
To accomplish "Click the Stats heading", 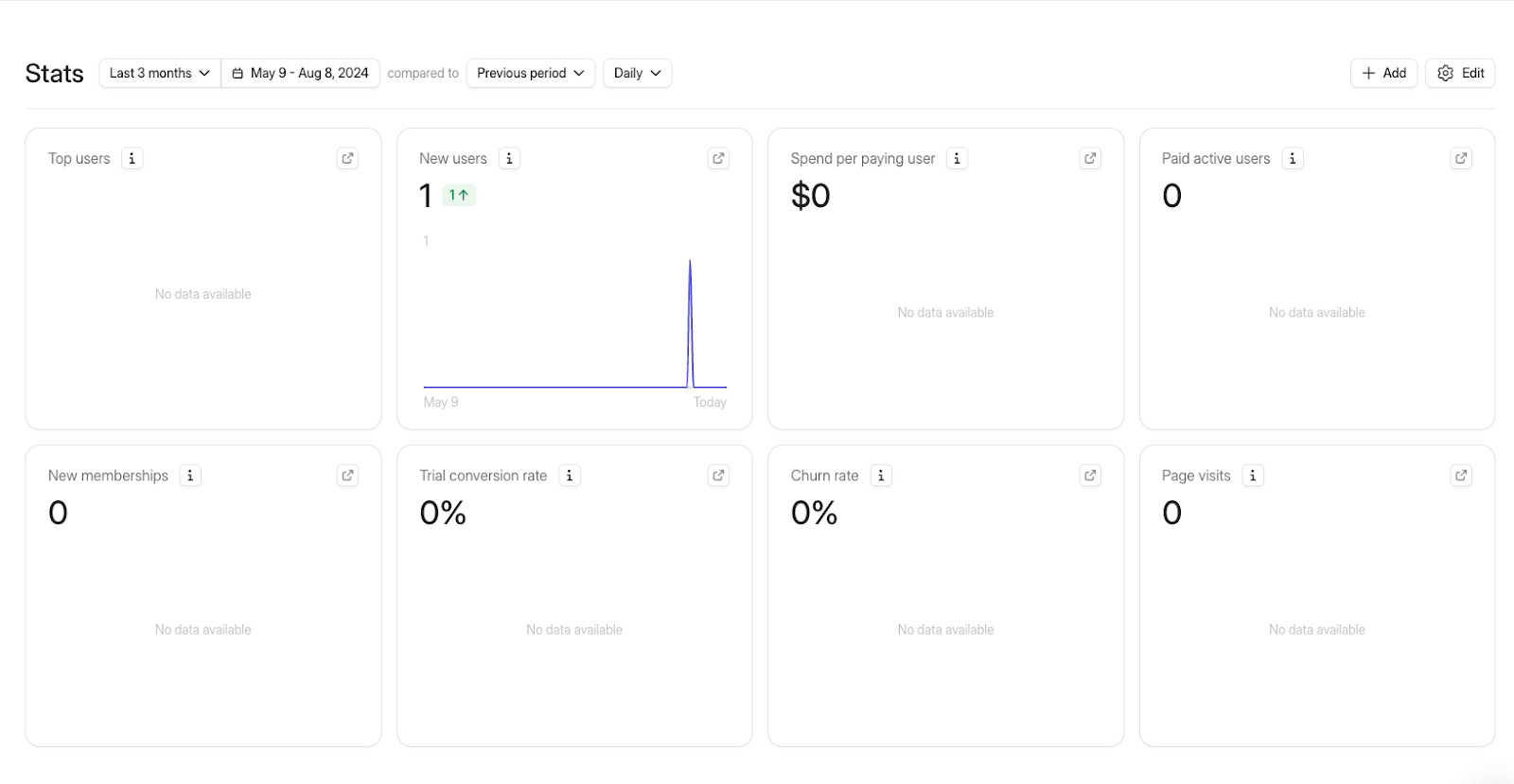I will [x=54, y=74].
